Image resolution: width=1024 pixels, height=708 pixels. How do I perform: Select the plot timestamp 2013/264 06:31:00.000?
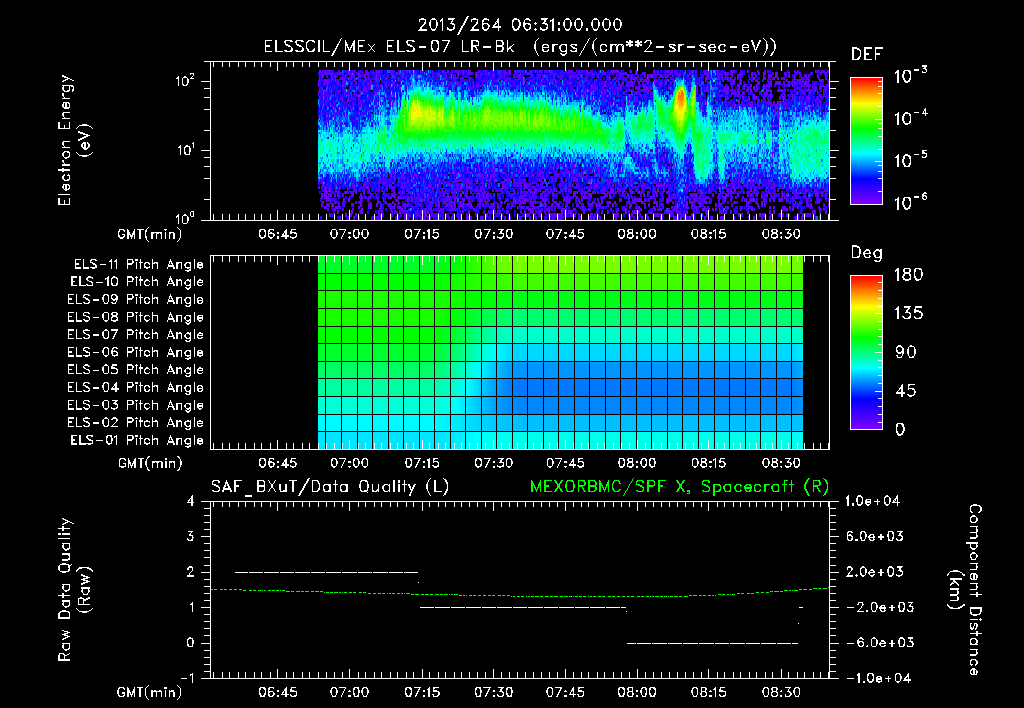520,25
